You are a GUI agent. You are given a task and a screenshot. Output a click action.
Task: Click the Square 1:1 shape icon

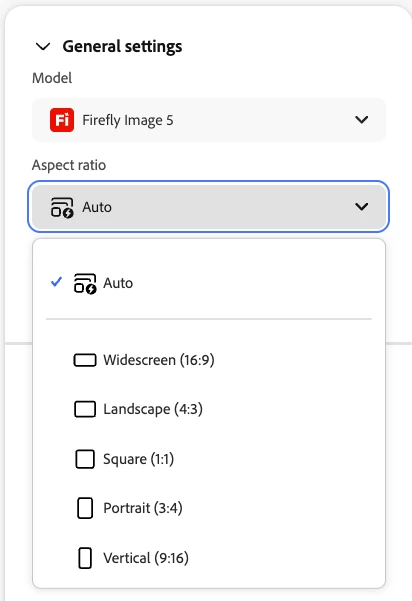(85, 459)
